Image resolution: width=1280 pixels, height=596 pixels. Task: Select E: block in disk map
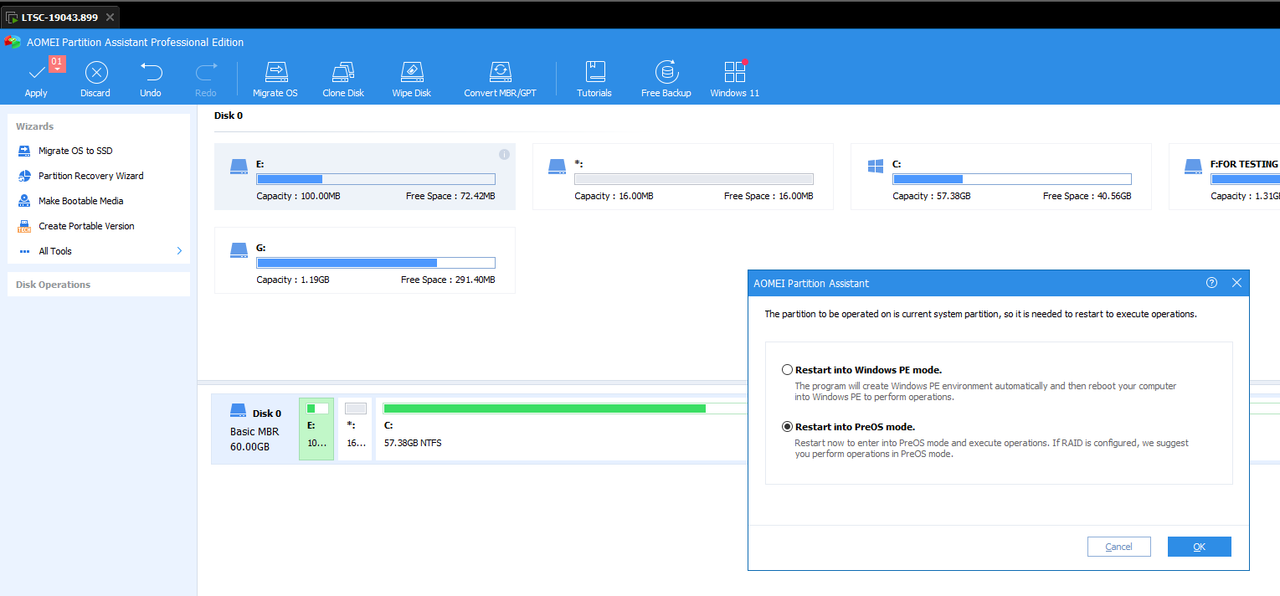coord(316,428)
